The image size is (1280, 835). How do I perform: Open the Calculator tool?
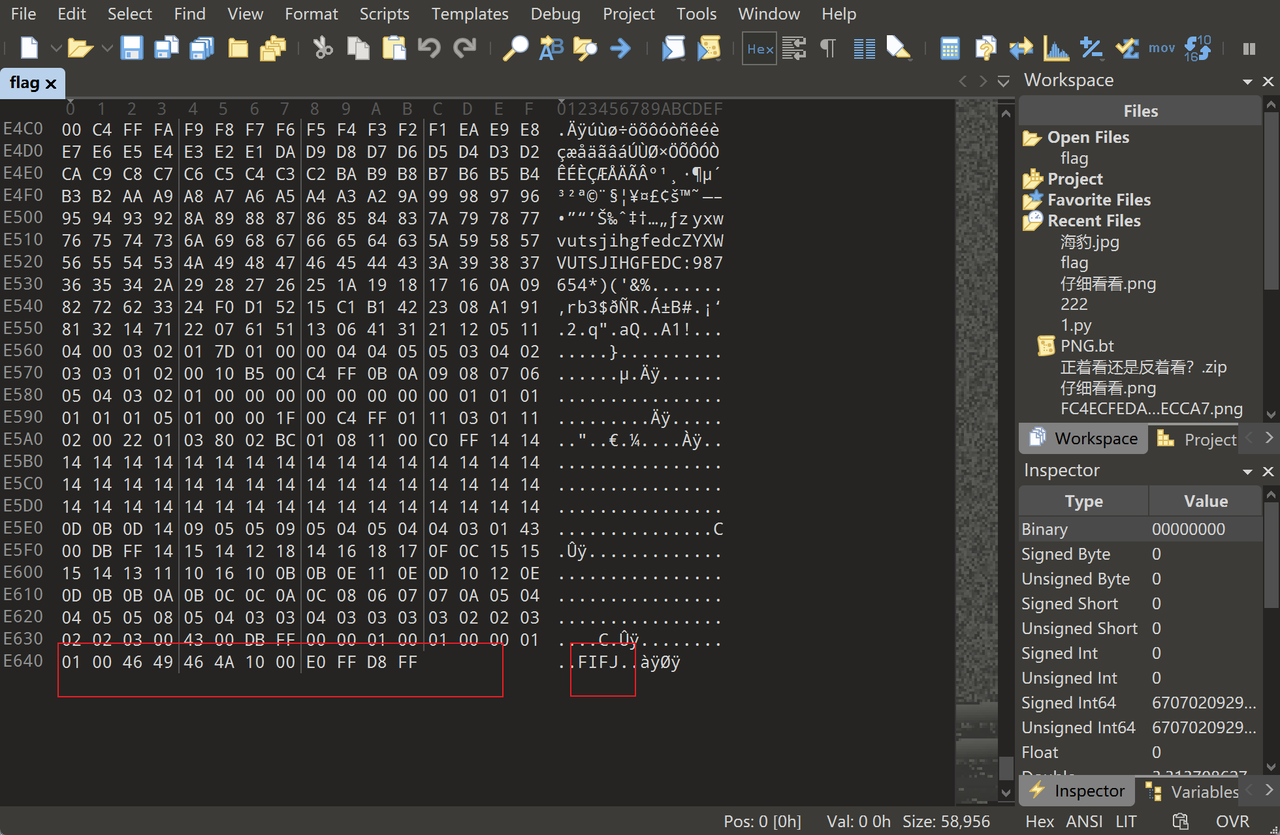950,47
